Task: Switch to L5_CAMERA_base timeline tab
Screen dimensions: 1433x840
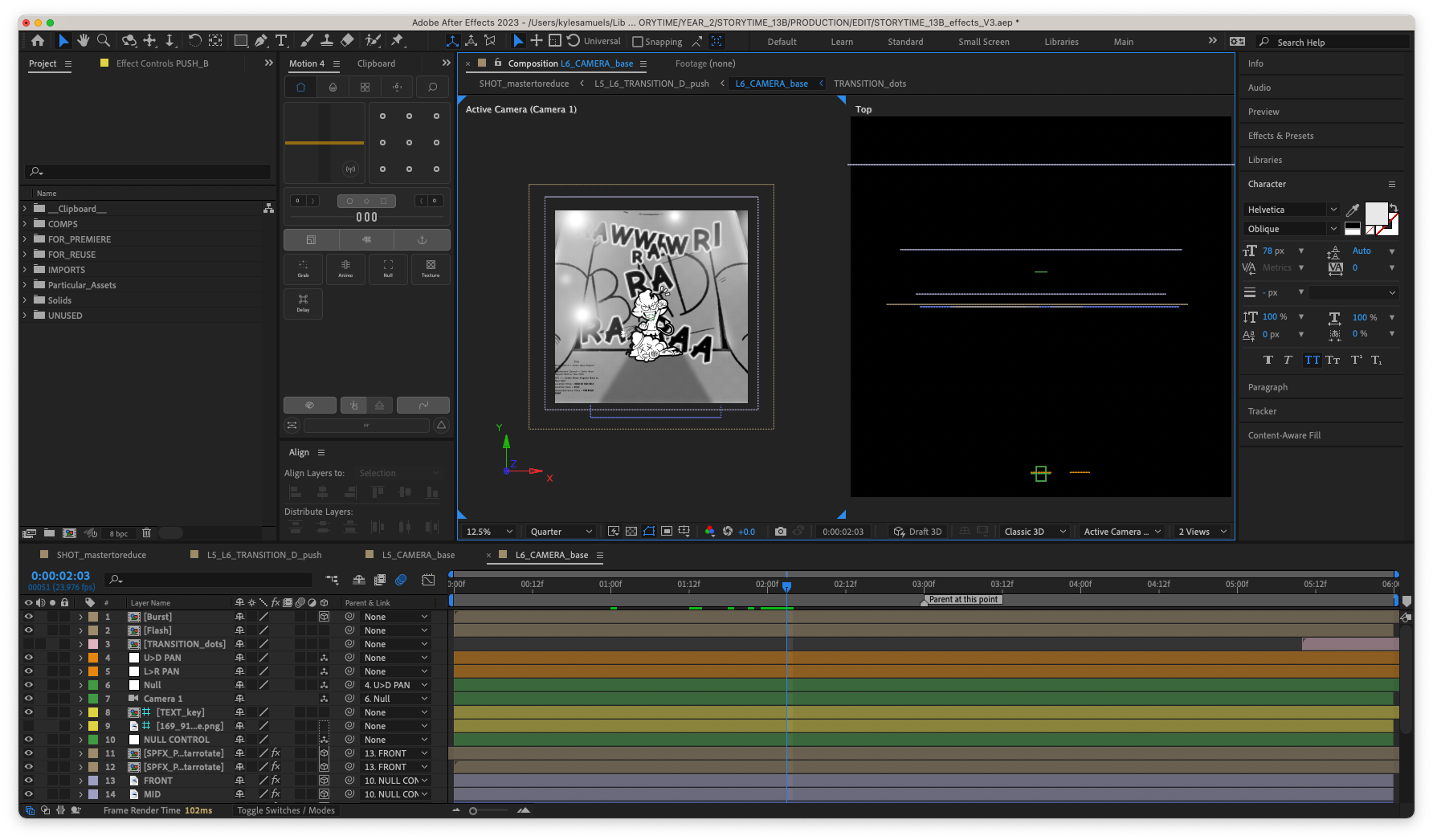Action: click(x=418, y=555)
